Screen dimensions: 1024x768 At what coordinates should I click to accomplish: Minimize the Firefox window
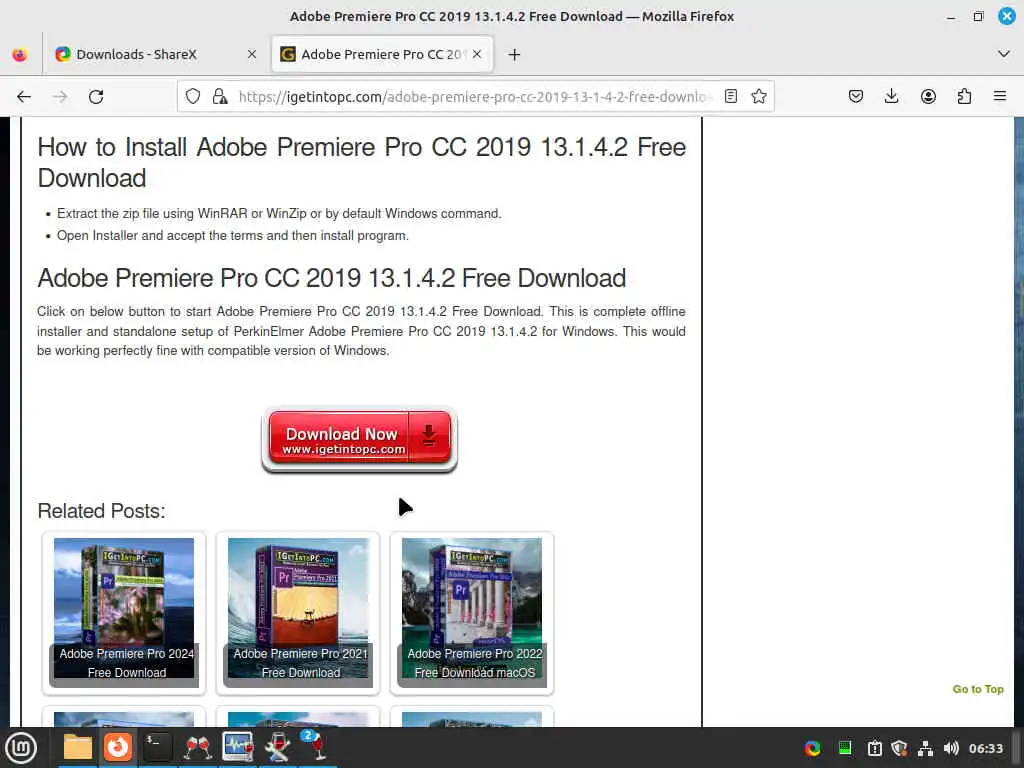(x=952, y=17)
